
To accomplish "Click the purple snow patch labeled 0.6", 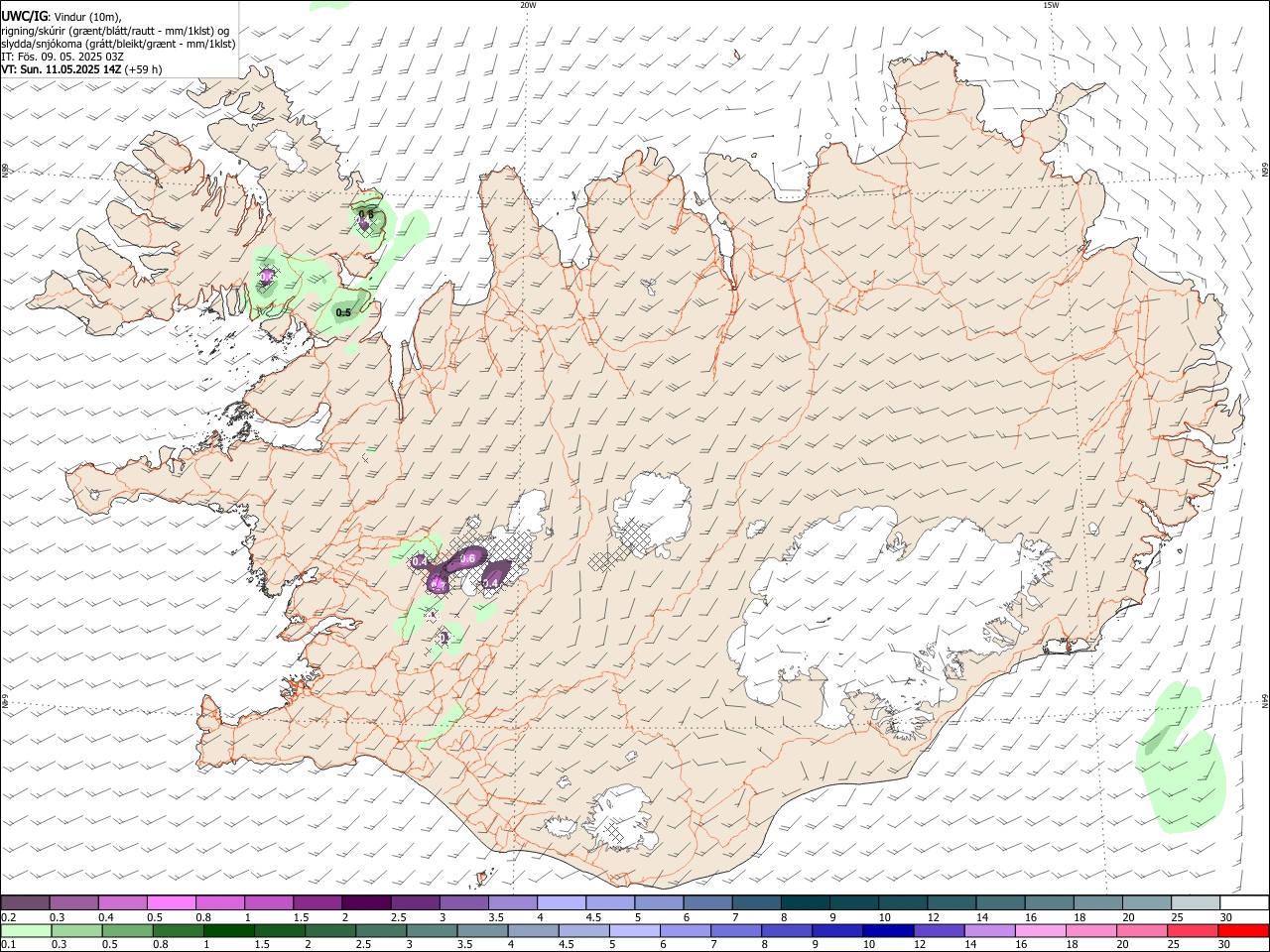I will [x=466, y=560].
